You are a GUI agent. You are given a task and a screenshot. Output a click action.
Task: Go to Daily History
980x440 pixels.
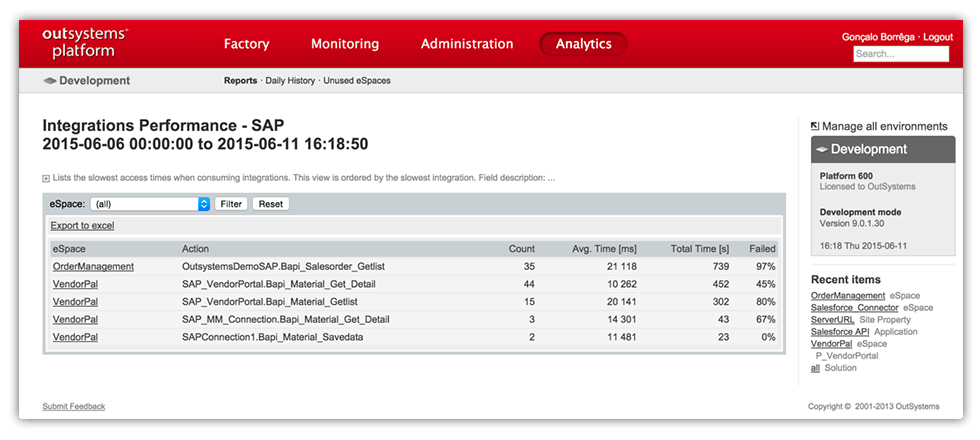pyautogui.click(x=290, y=81)
